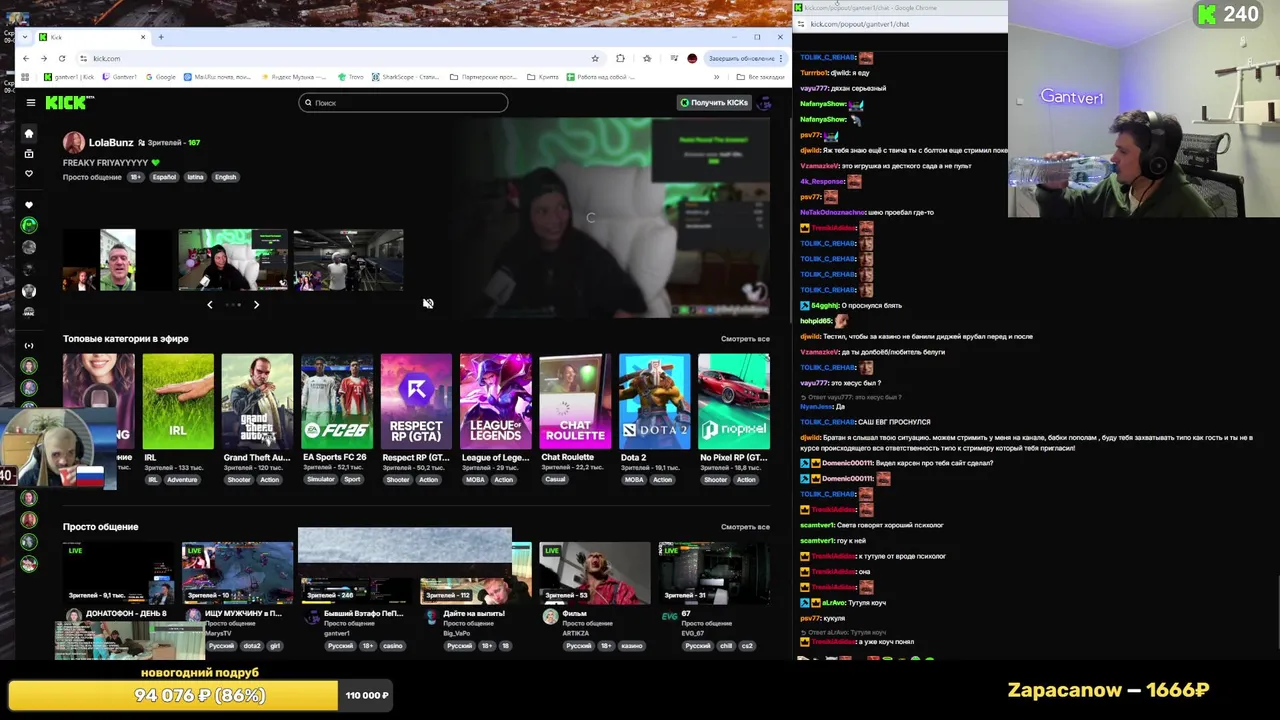
Task: Open Все закладки bookmarks folder
Action: pos(760,77)
